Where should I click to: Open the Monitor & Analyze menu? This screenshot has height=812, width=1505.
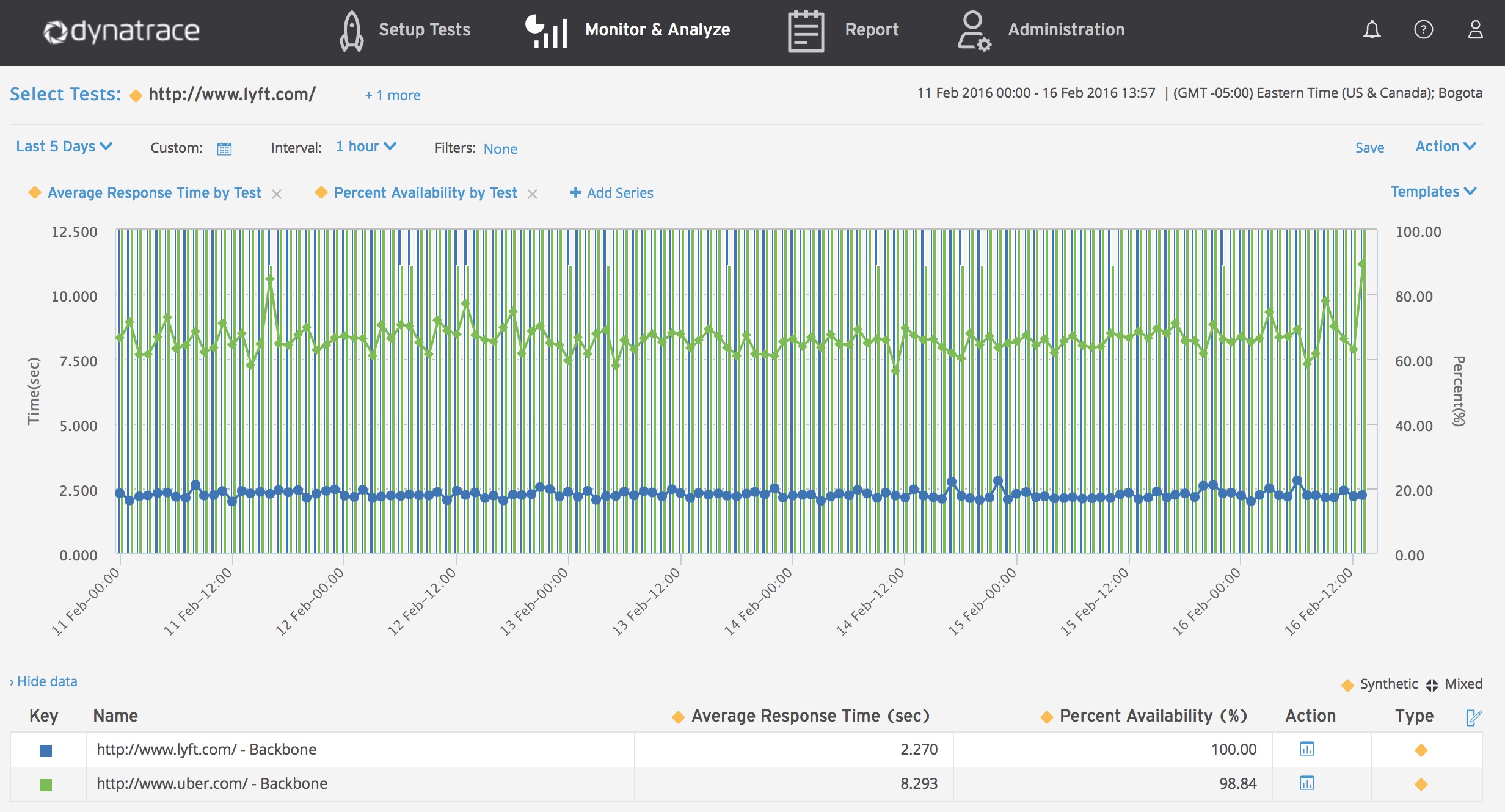point(657,29)
